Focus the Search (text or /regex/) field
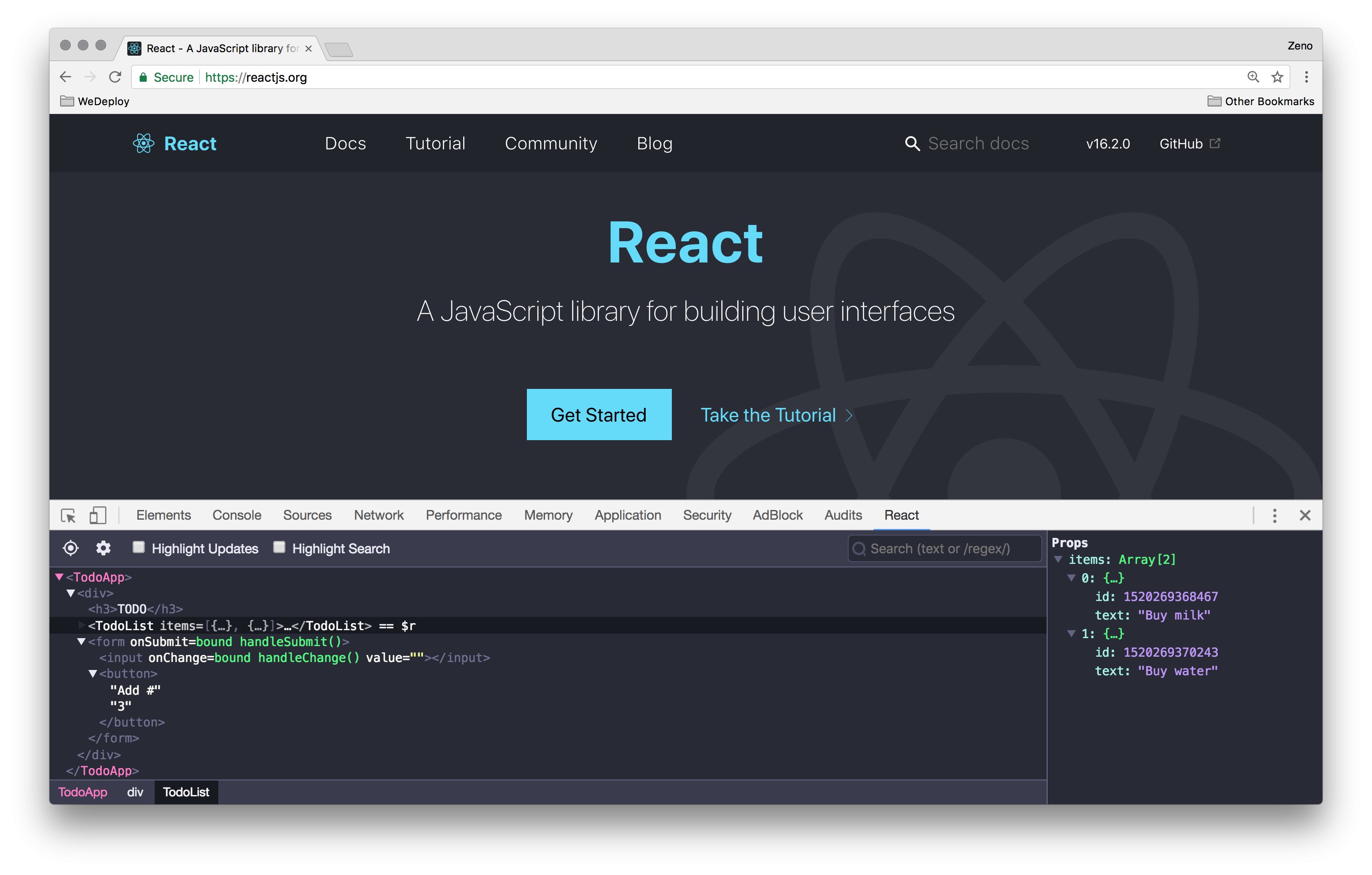 pos(945,548)
